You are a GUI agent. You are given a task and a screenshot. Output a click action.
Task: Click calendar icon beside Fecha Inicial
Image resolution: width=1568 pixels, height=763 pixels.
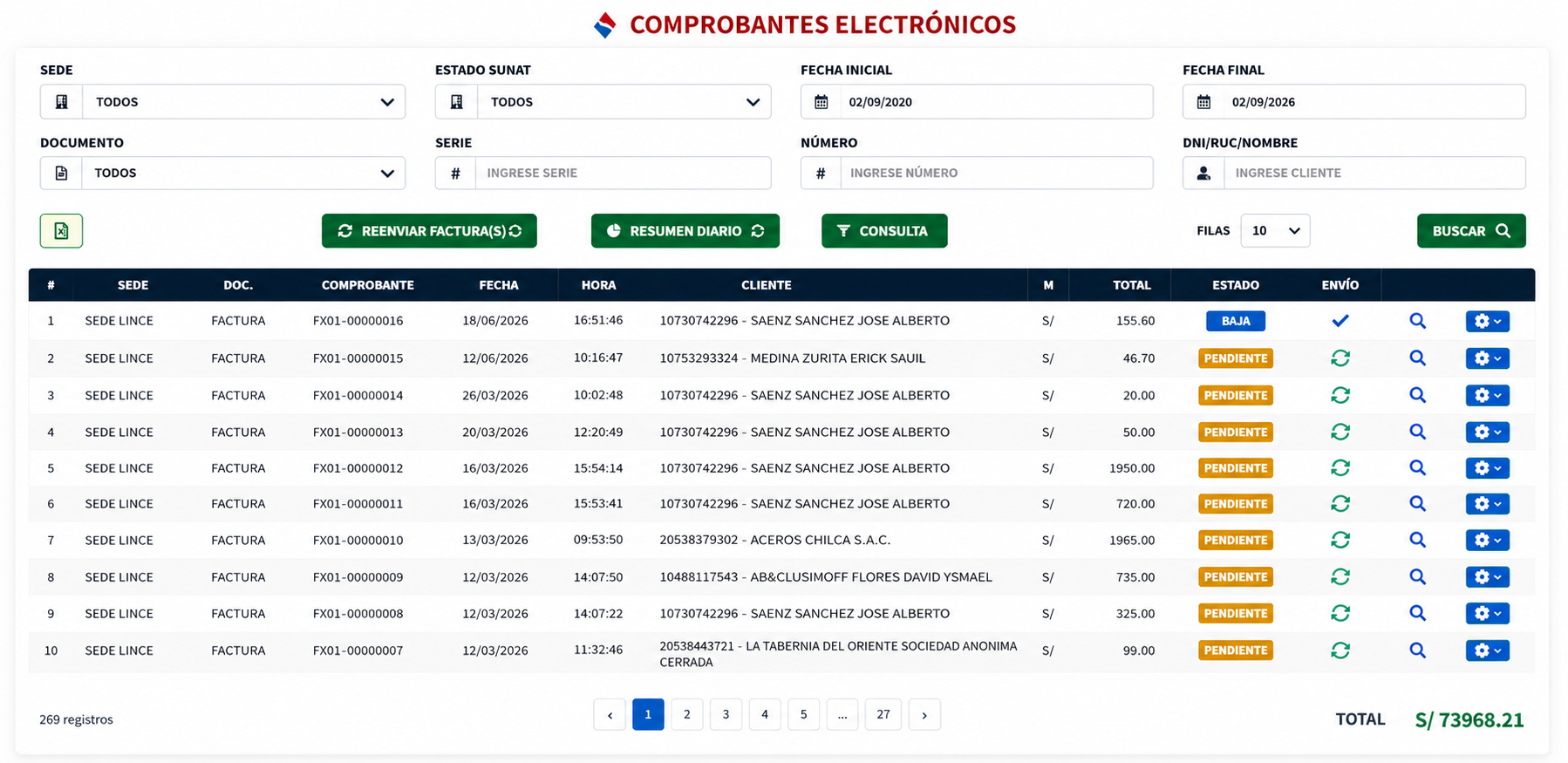click(821, 102)
